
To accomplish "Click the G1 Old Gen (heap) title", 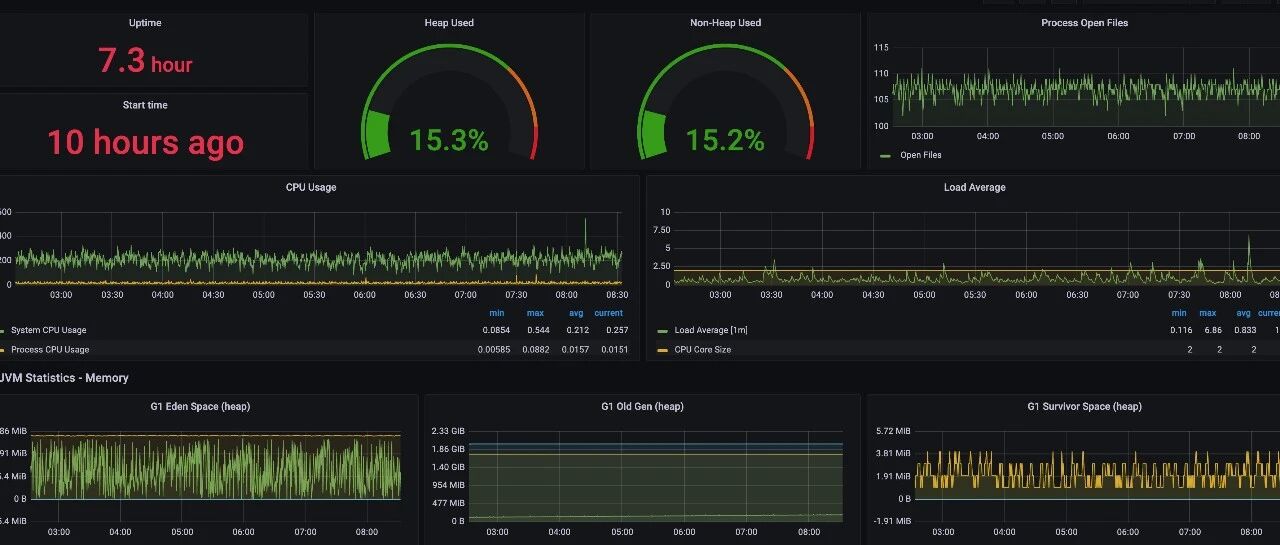I will [x=642, y=406].
